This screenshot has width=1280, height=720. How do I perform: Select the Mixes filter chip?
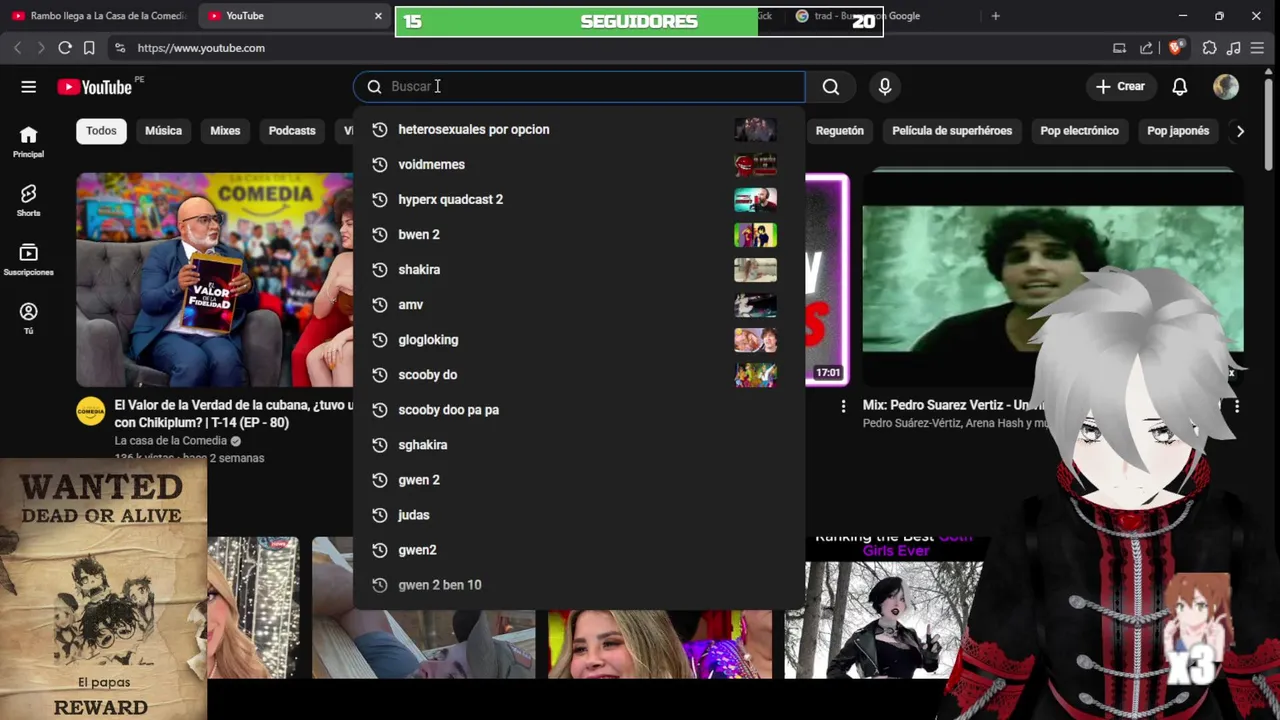tap(225, 131)
